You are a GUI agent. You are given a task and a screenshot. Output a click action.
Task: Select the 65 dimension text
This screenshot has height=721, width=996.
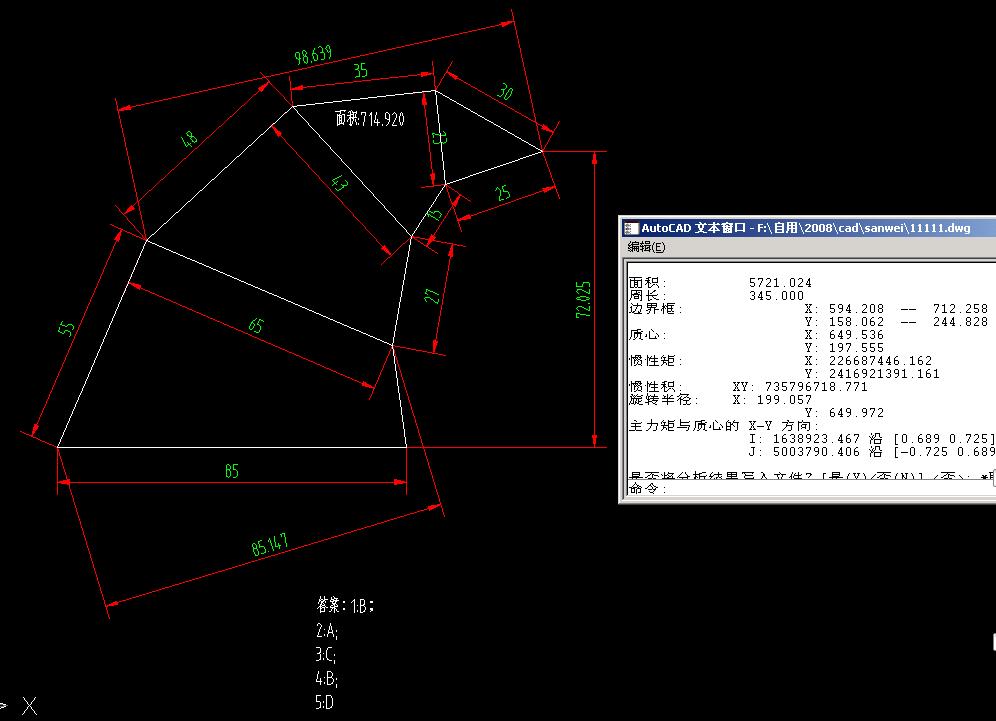click(255, 326)
